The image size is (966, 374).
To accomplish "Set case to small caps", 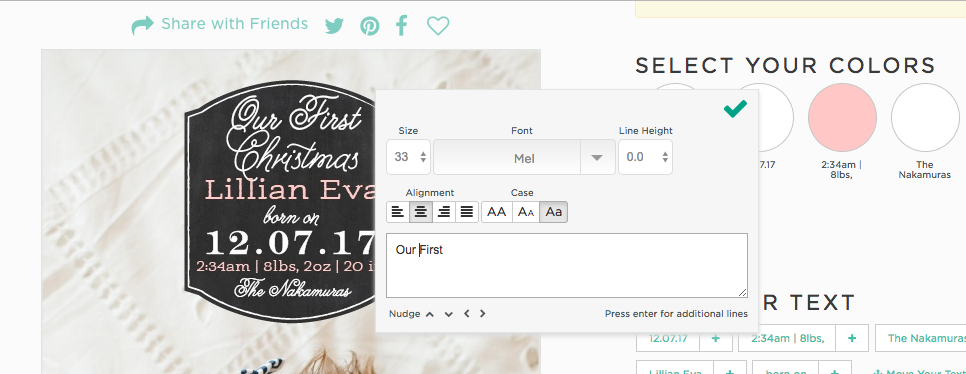I will (526, 212).
